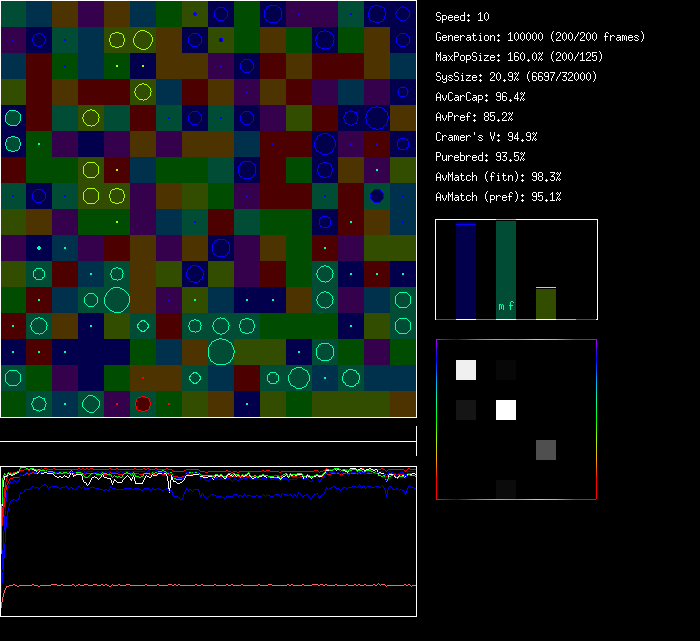The height and width of the screenshot is (641, 700).
Task: Click the AvPref 85.2% statistic
Action: coord(474,117)
